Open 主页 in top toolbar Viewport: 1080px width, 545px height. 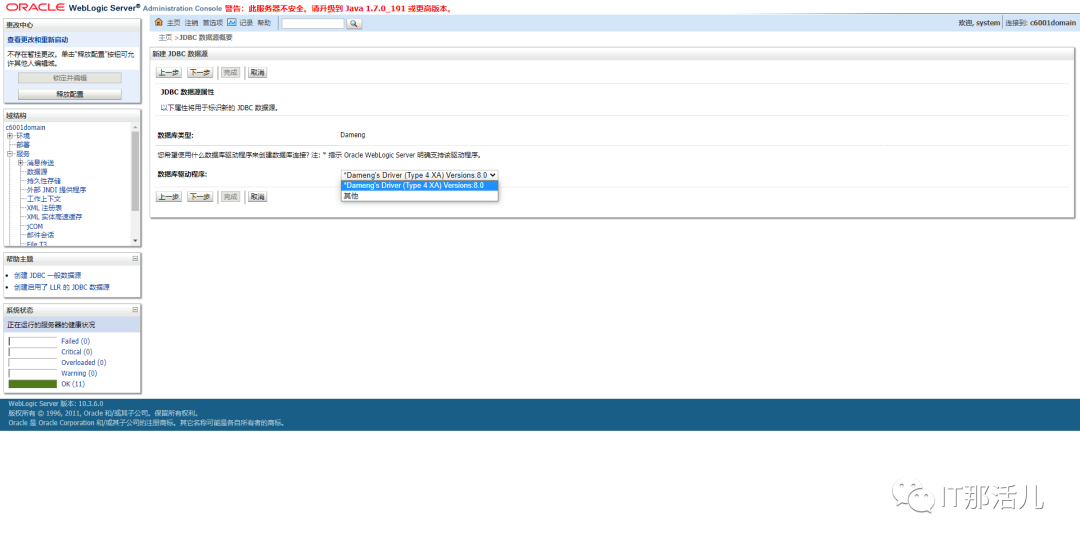(173, 23)
